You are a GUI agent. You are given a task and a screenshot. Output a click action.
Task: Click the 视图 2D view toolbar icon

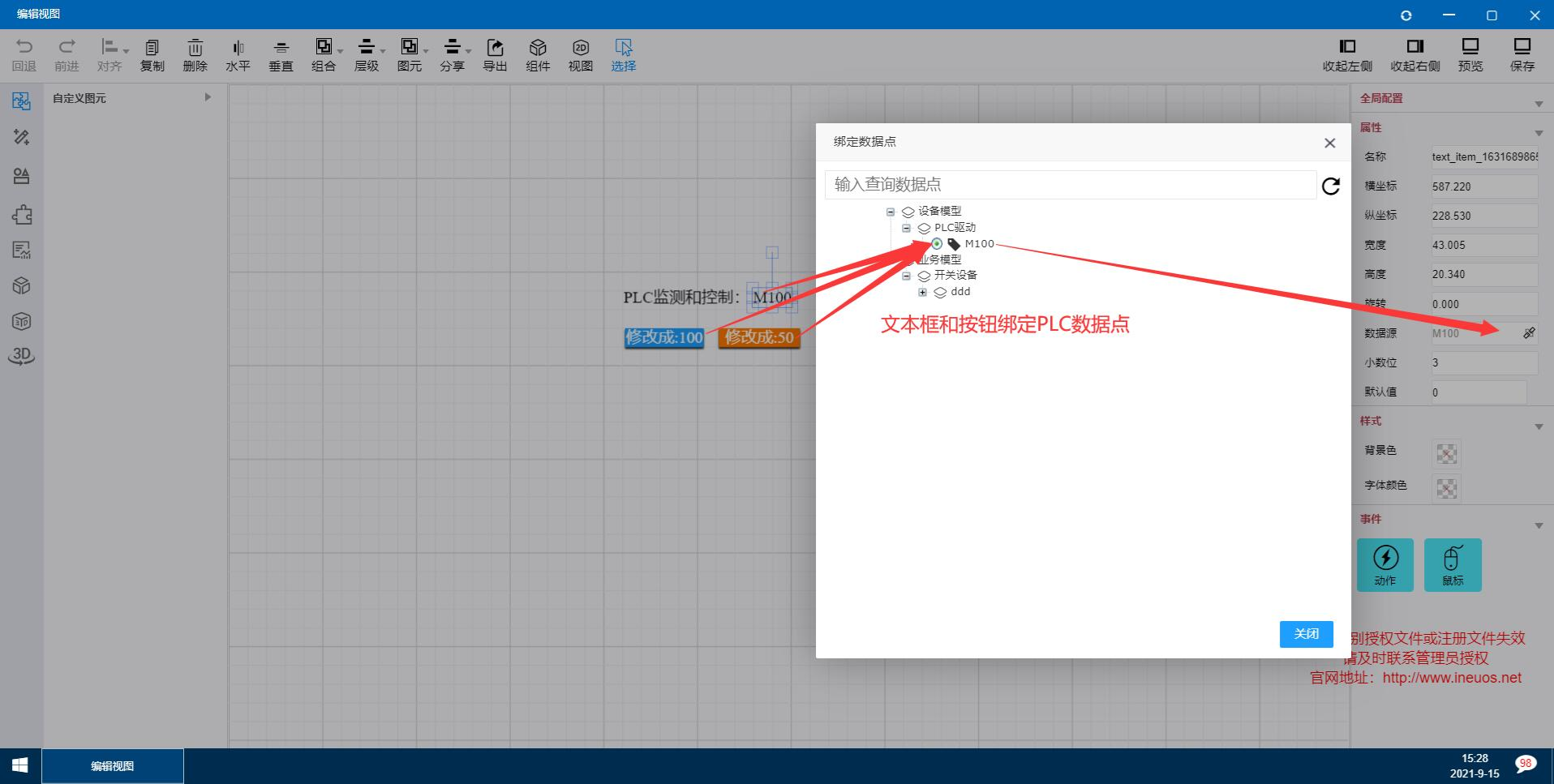coord(581,55)
